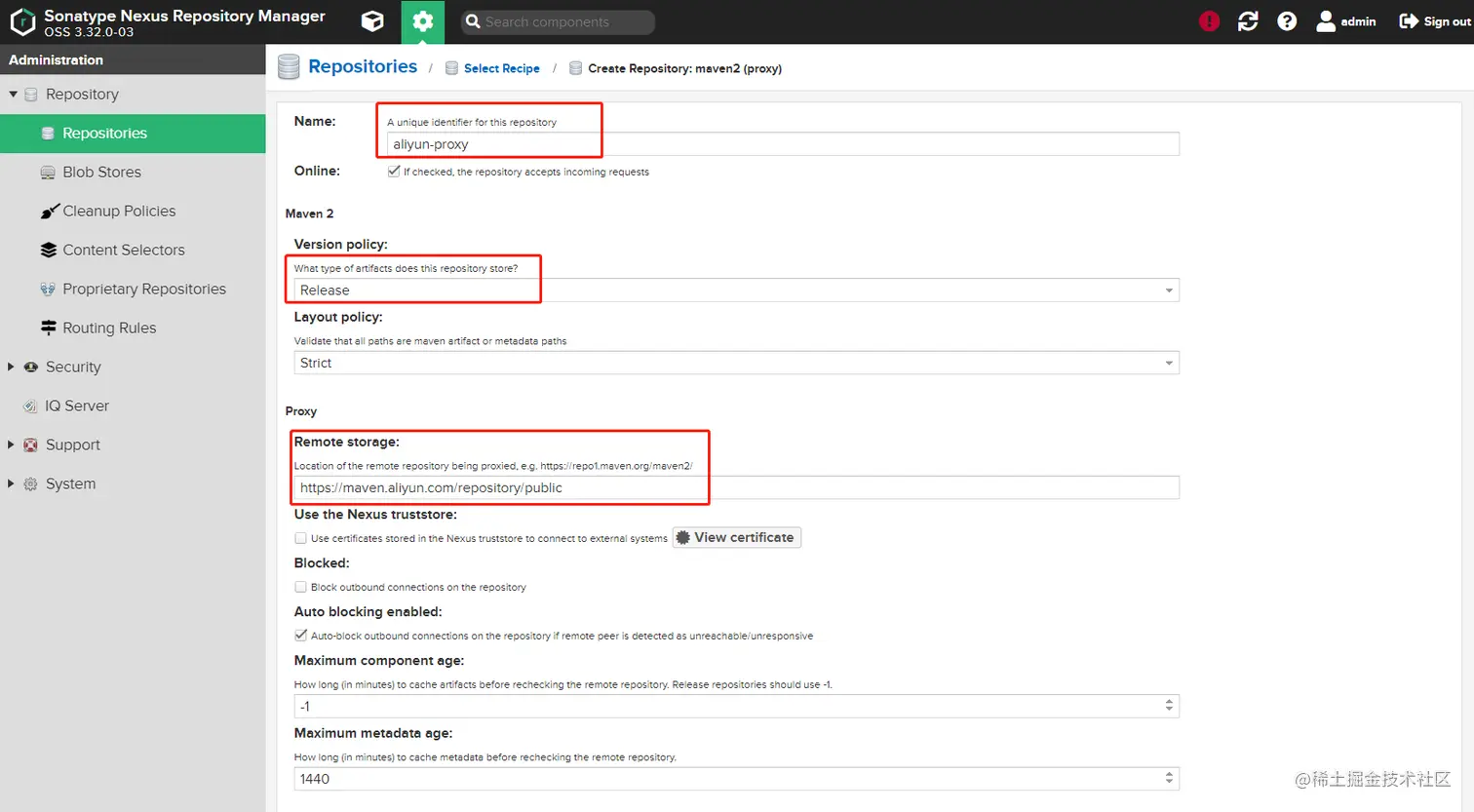Click the Sonatype Nexus logo icon
Screen dimensions: 1474x812
pyautogui.click(x=21, y=21)
